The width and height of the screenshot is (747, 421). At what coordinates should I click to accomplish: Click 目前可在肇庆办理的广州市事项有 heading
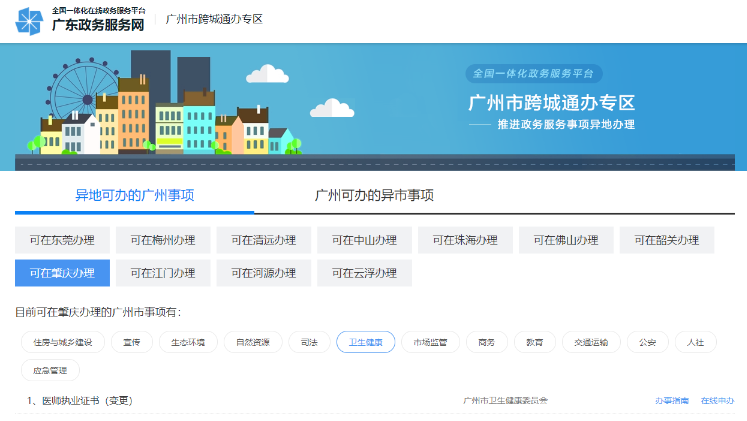tap(98, 312)
